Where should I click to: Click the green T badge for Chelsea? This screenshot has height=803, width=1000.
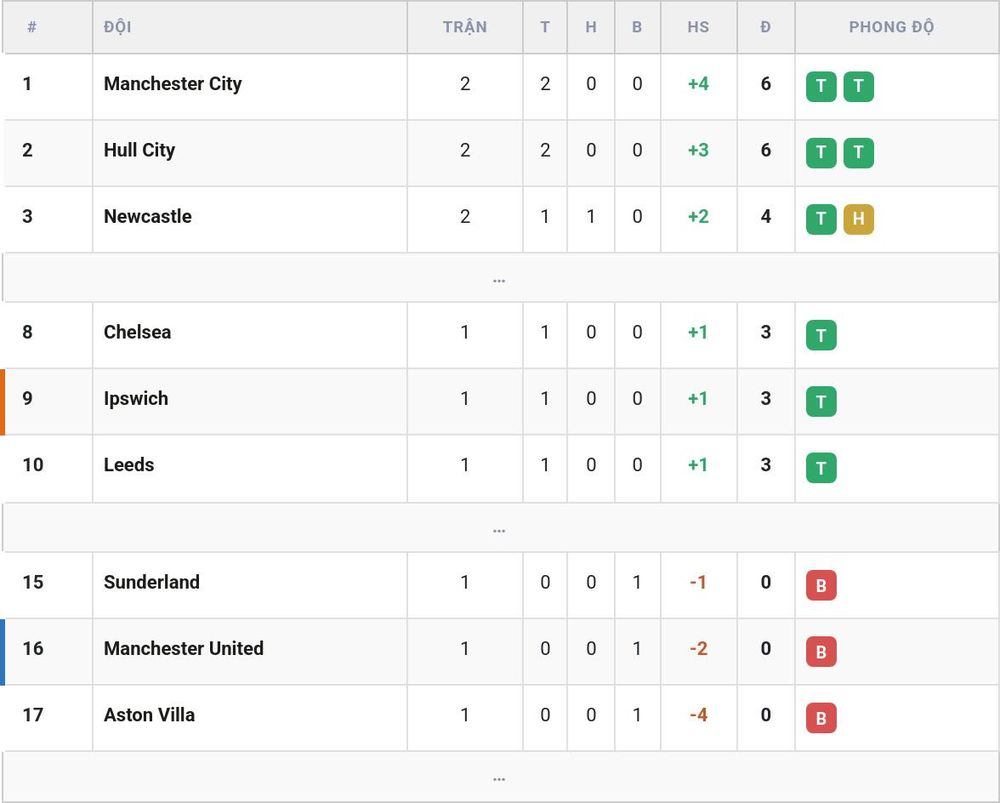821,335
